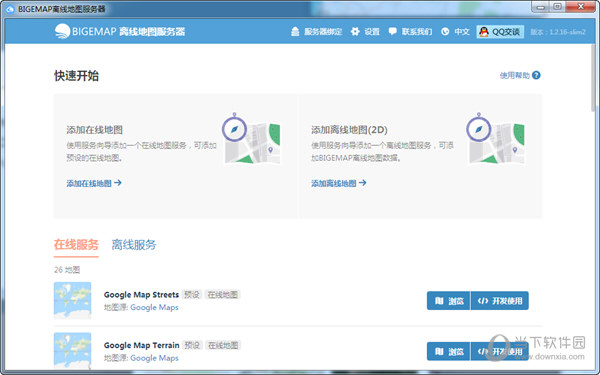Click Google Map Terrain title
This screenshot has height=375, width=600.
click(x=142, y=345)
